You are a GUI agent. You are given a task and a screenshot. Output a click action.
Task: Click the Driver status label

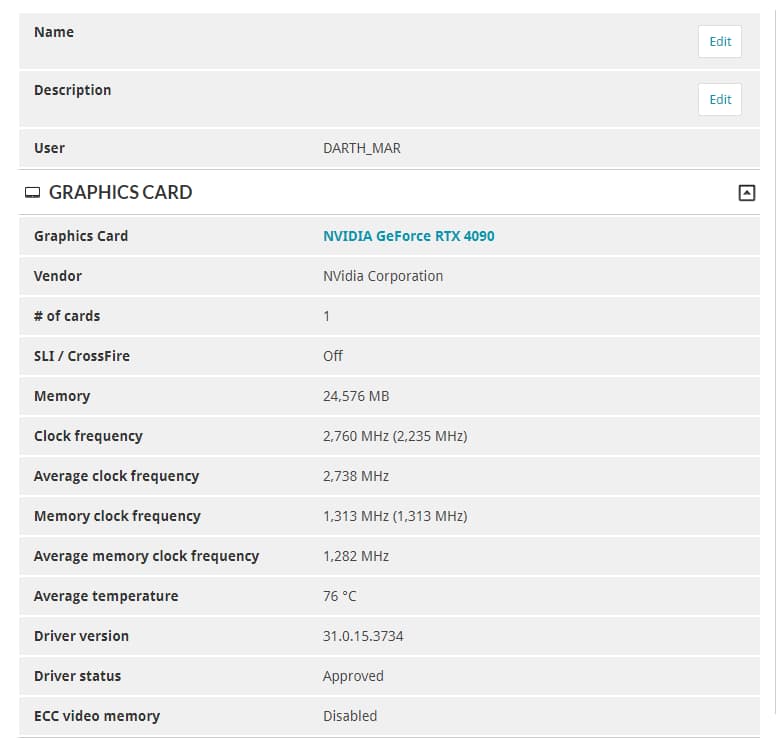point(77,676)
